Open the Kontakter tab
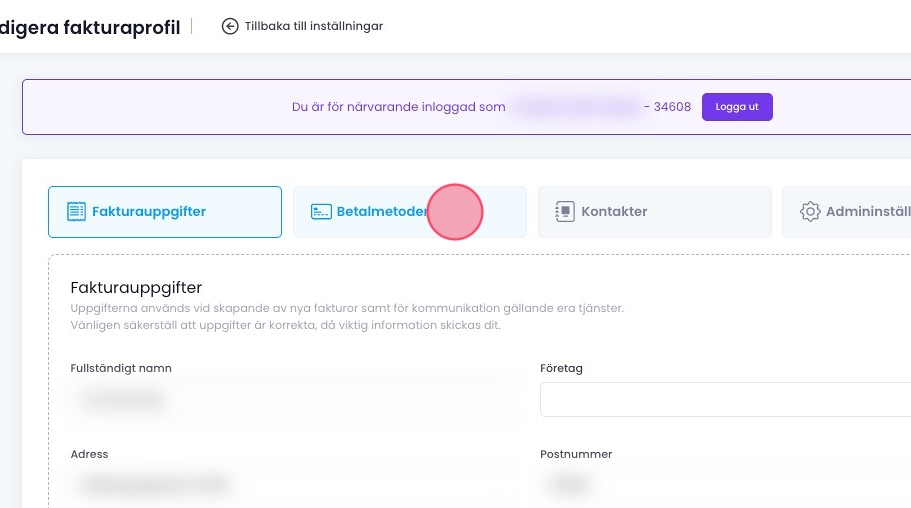 (x=614, y=212)
